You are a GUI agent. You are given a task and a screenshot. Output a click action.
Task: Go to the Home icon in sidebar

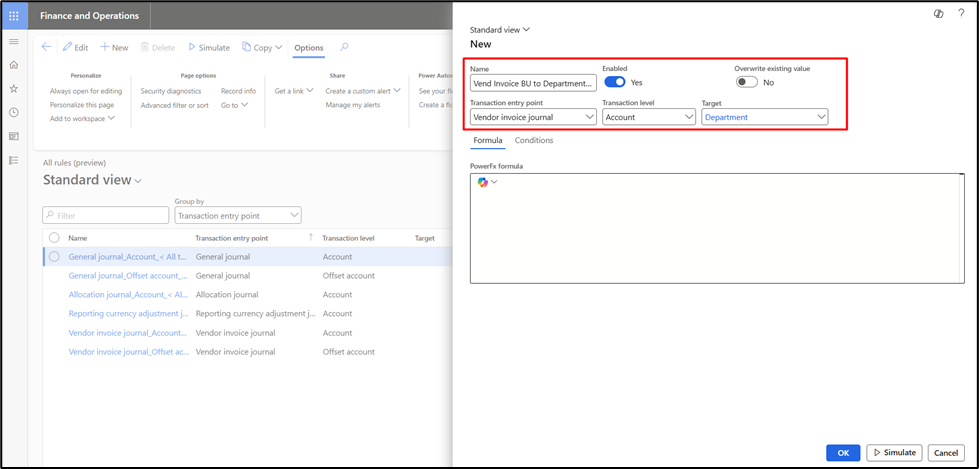click(x=14, y=65)
